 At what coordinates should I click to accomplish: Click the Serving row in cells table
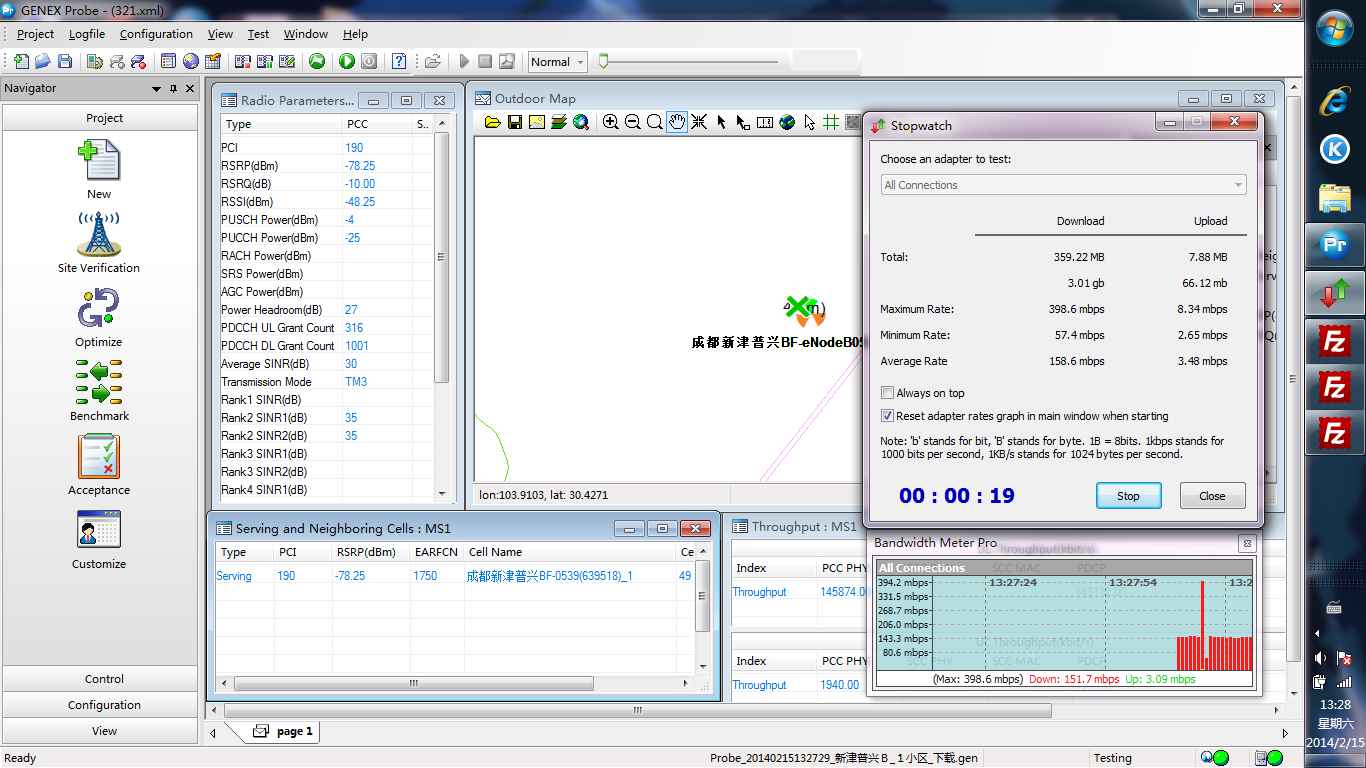click(456, 576)
